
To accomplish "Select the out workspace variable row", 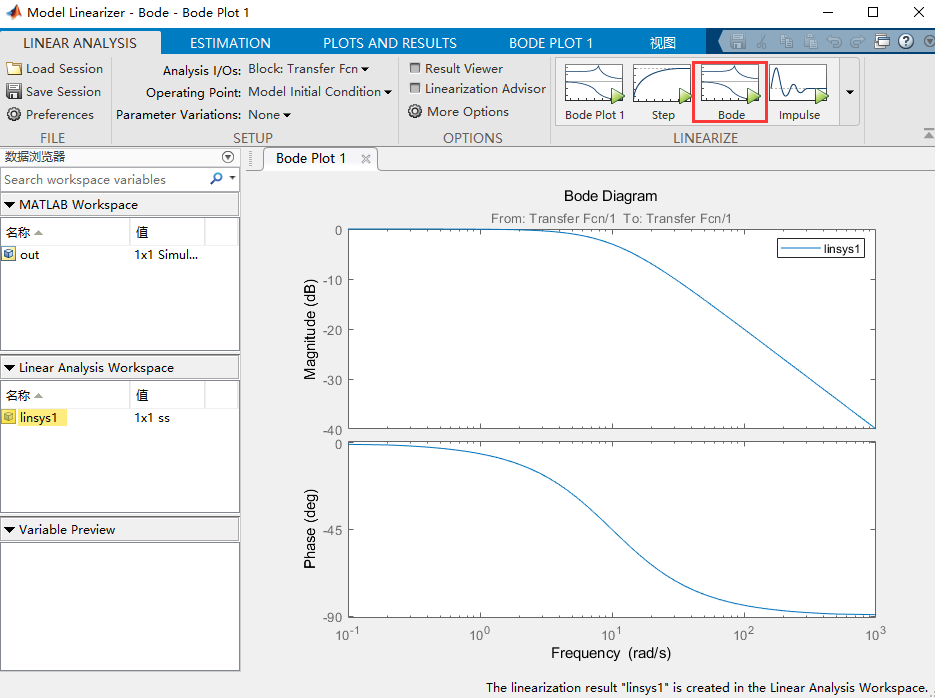I will pyautogui.click(x=119, y=255).
